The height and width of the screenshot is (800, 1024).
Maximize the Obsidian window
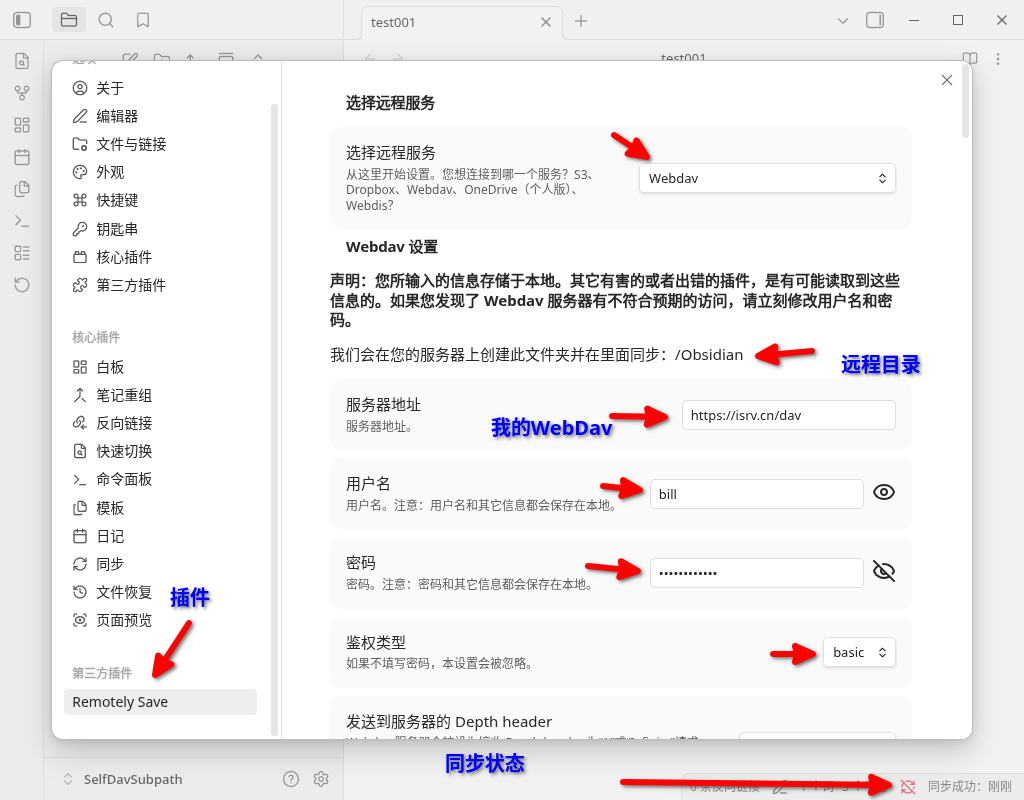pyautogui.click(x=958, y=20)
